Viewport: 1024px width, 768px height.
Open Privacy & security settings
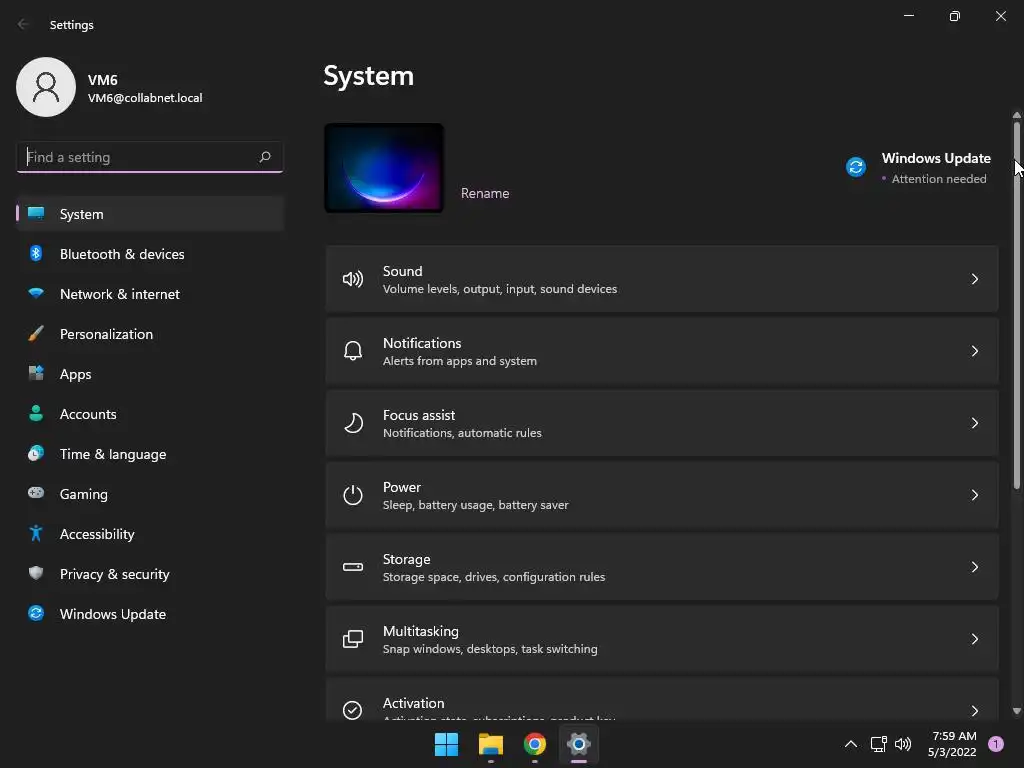click(150, 573)
